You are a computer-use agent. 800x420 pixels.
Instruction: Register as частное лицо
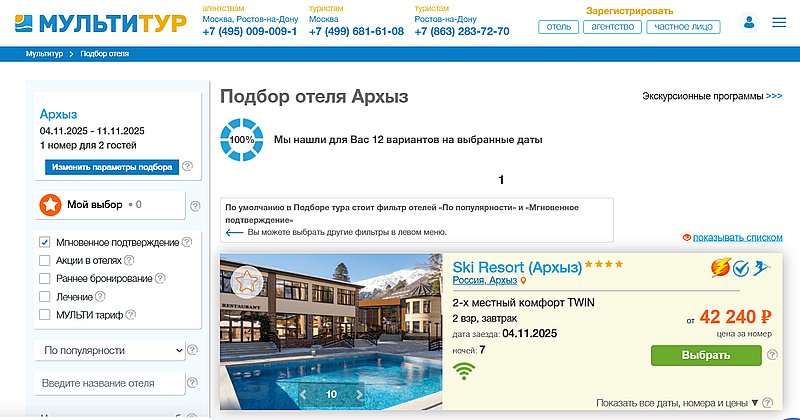tap(683, 27)
